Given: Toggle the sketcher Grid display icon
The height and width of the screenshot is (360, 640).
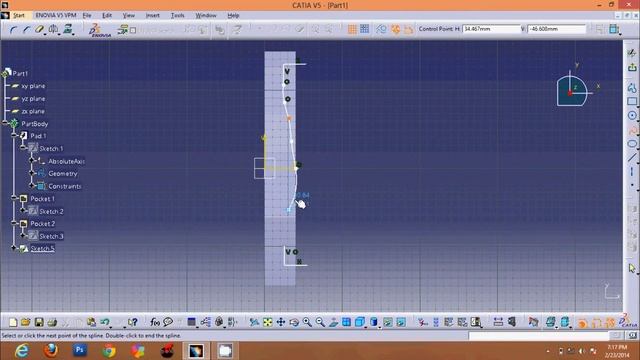Looking at the screenshot, I should pos(352,29).
